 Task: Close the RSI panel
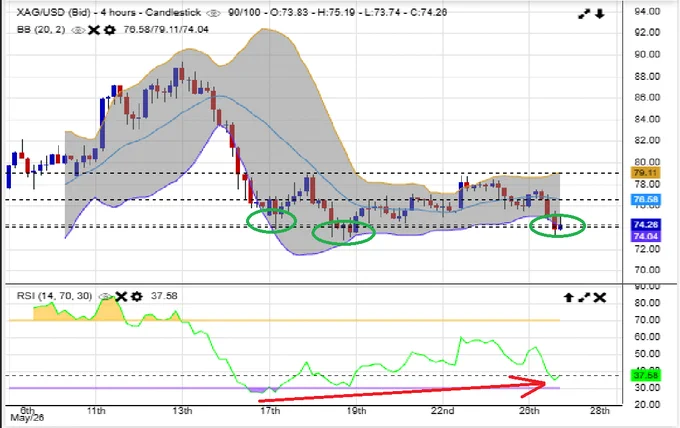[600, 297]
